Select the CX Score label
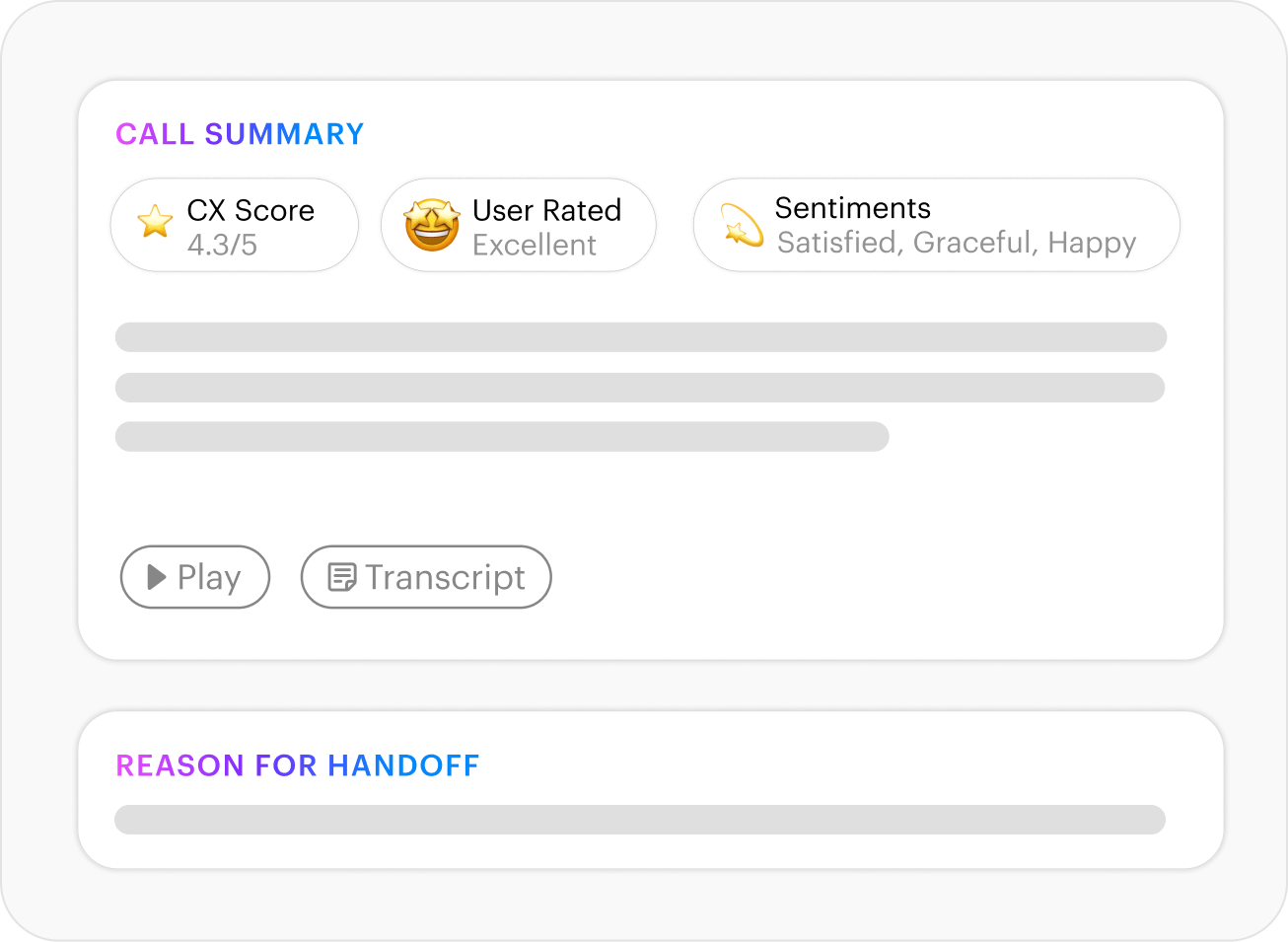The image size is (1288, 942). pyautogui.click(x=250, y=210)
